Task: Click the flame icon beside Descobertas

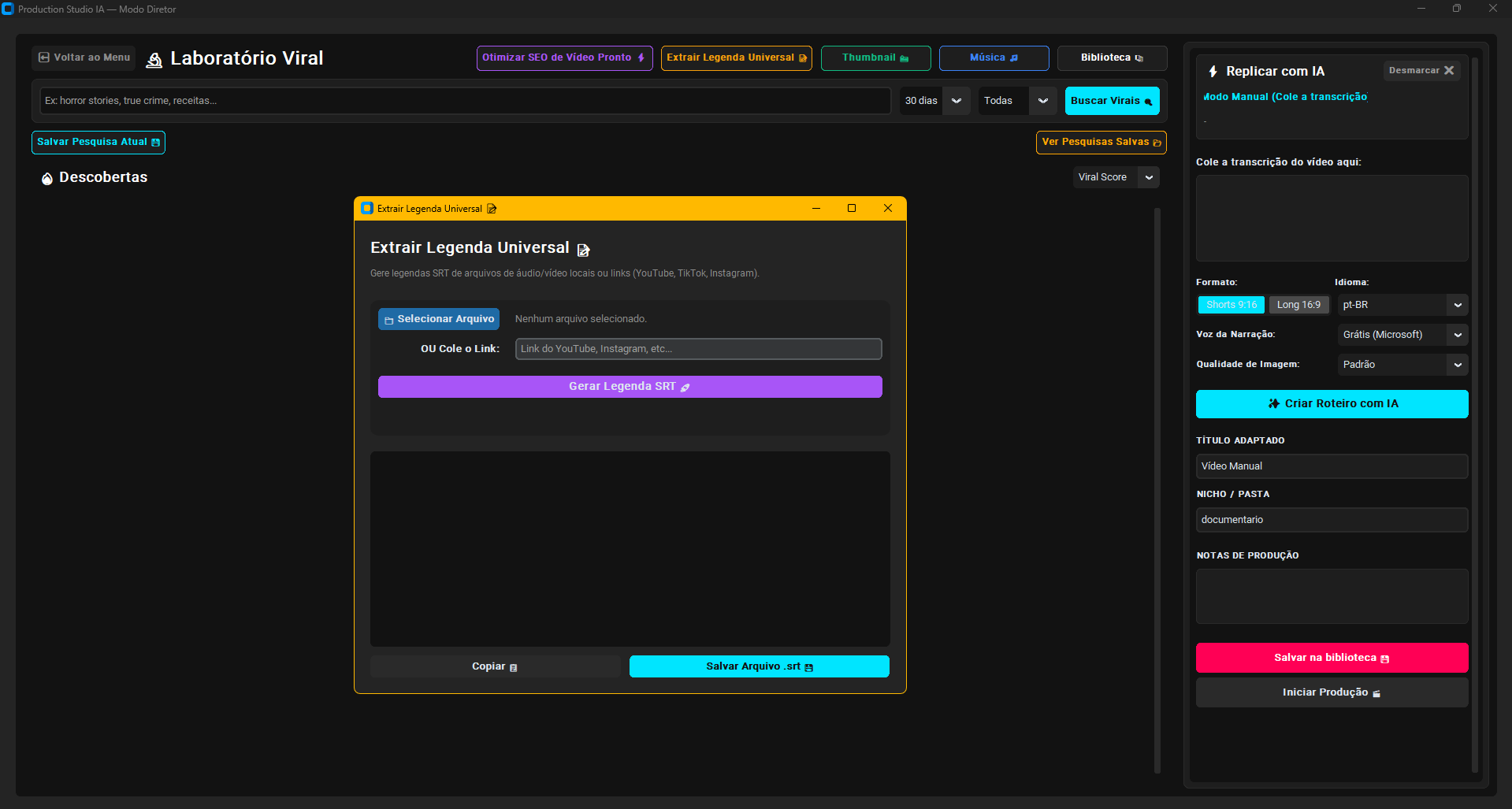Action: click(x=47, y=179)
